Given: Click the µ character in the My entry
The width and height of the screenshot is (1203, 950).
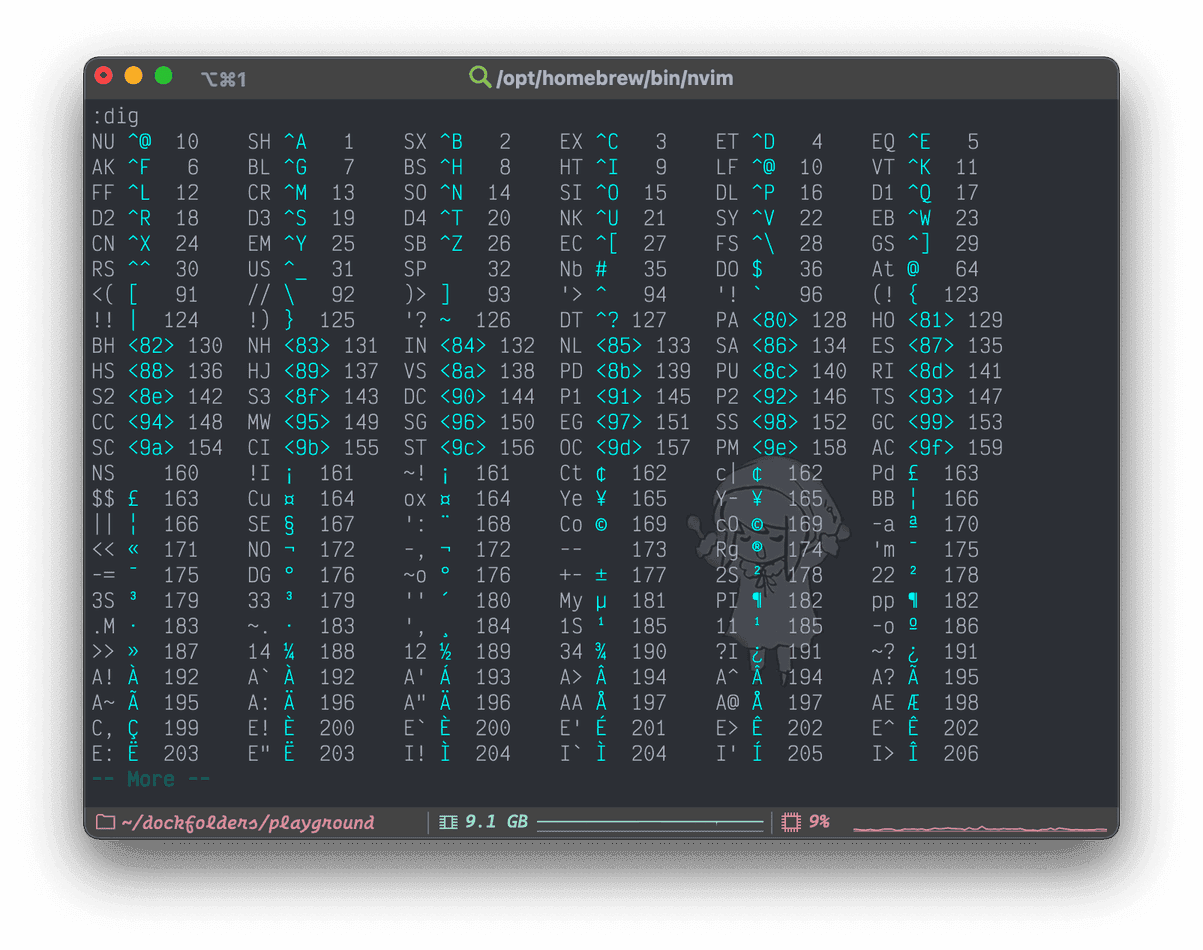Looking at the screenshot, I should coord(601,601).
